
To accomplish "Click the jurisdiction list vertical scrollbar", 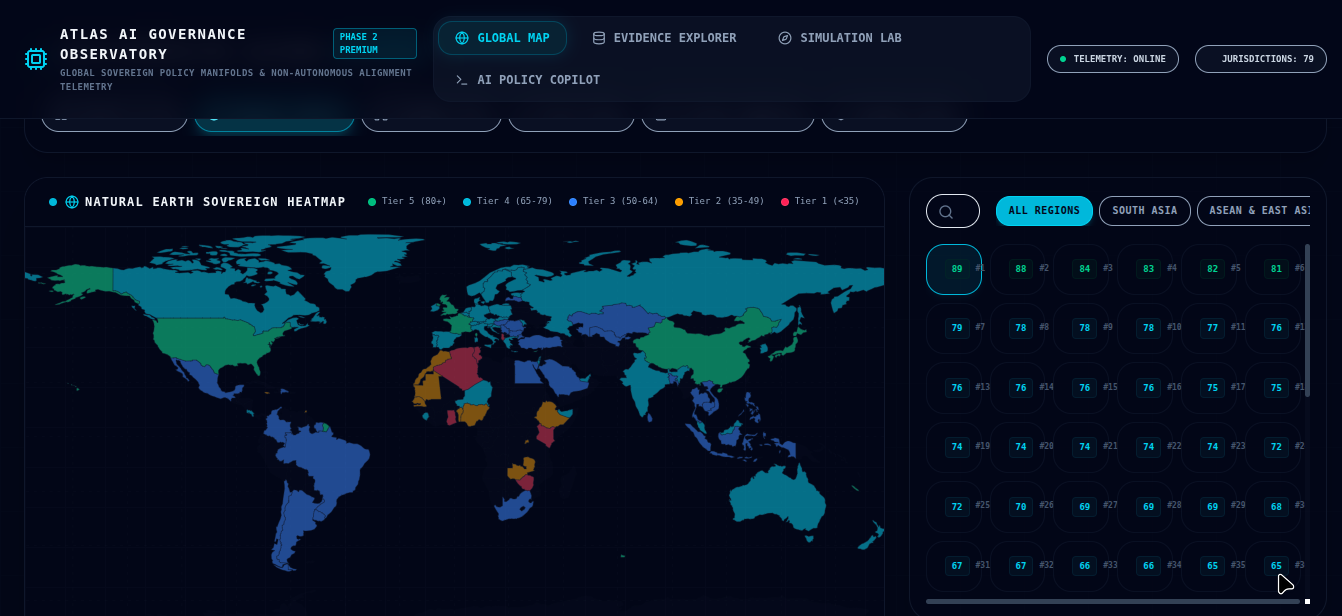I will [x=1307, y=320].
